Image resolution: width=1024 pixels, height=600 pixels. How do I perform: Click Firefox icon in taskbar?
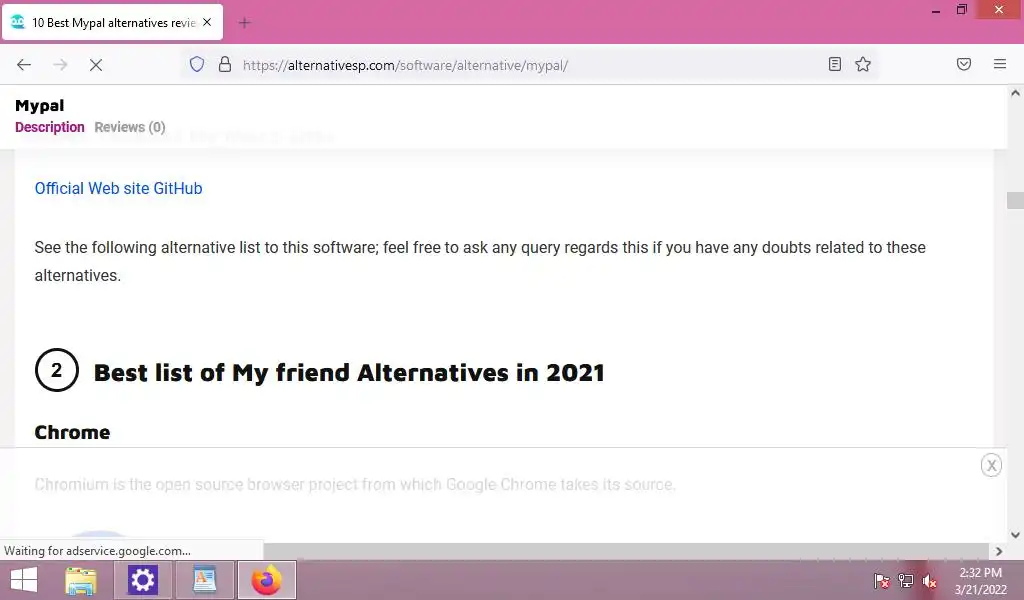click(266, 580)
